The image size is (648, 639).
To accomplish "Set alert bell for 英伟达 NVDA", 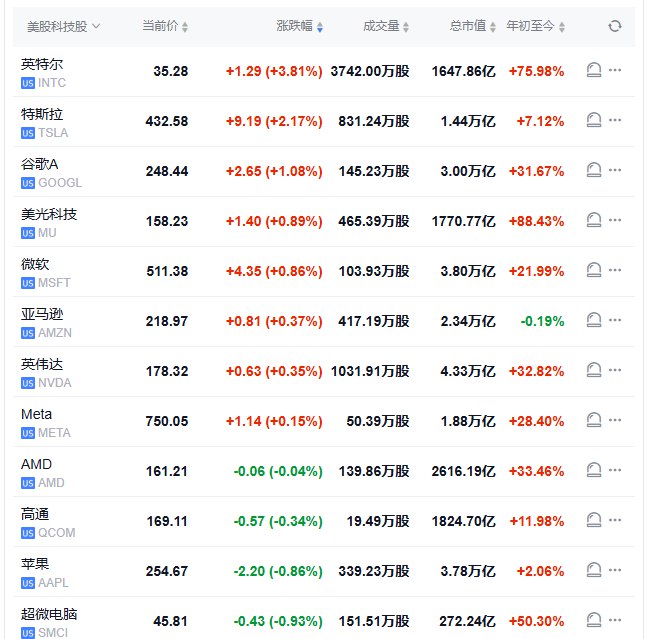I will (594, 370).
